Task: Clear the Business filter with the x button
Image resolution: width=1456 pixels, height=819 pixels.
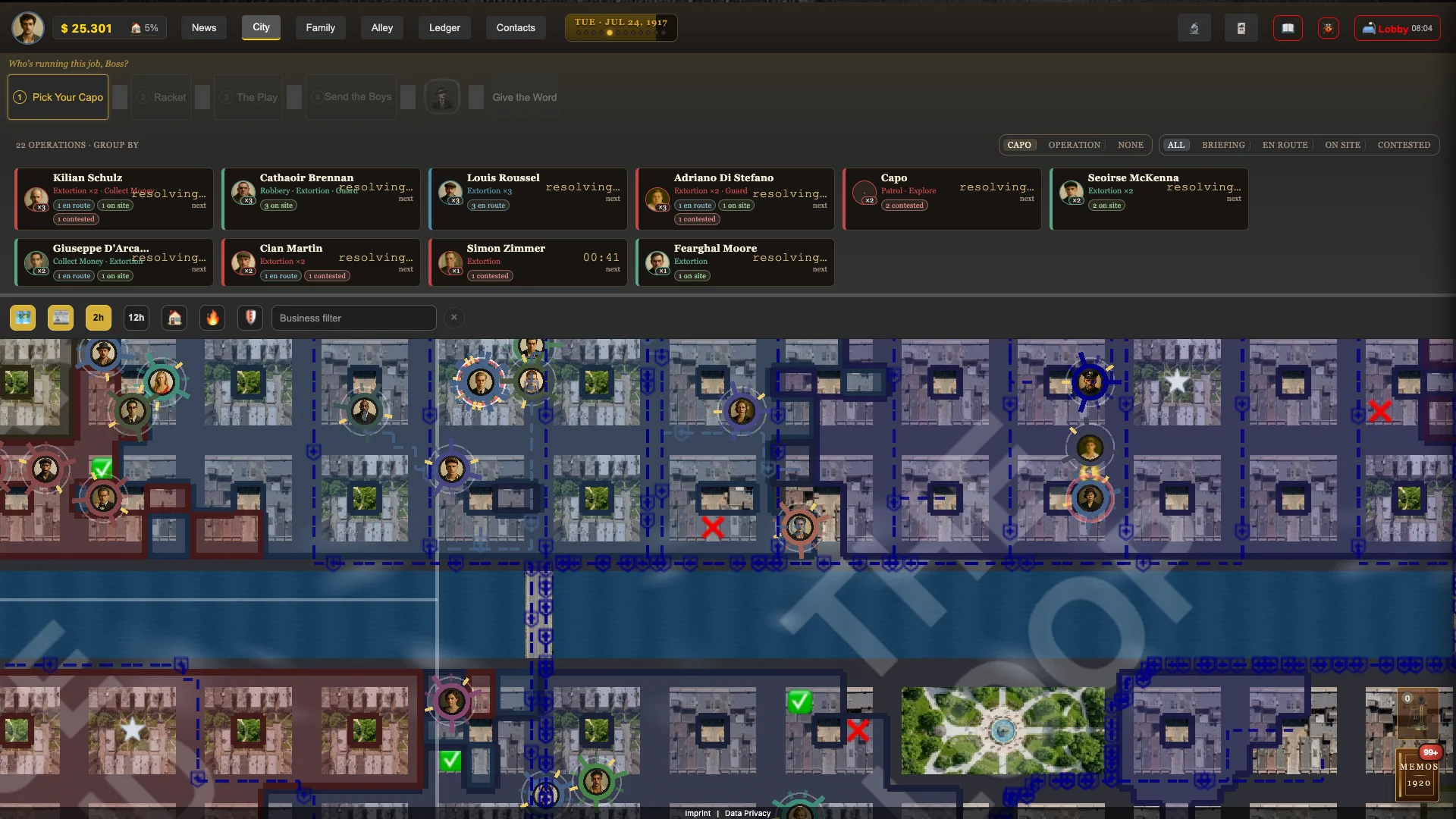Action: point(453,318)
